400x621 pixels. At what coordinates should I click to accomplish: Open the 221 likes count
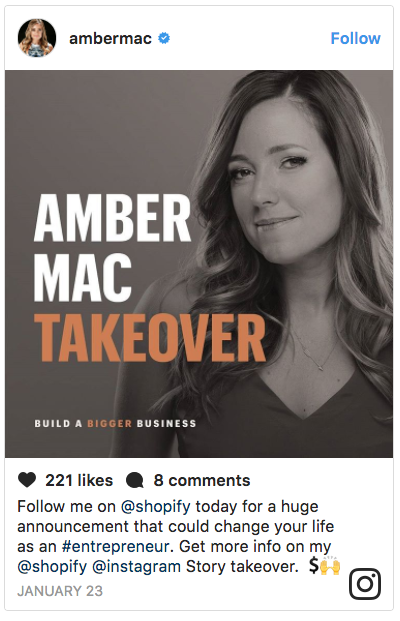pyautogui.click(x=79, y=480)
